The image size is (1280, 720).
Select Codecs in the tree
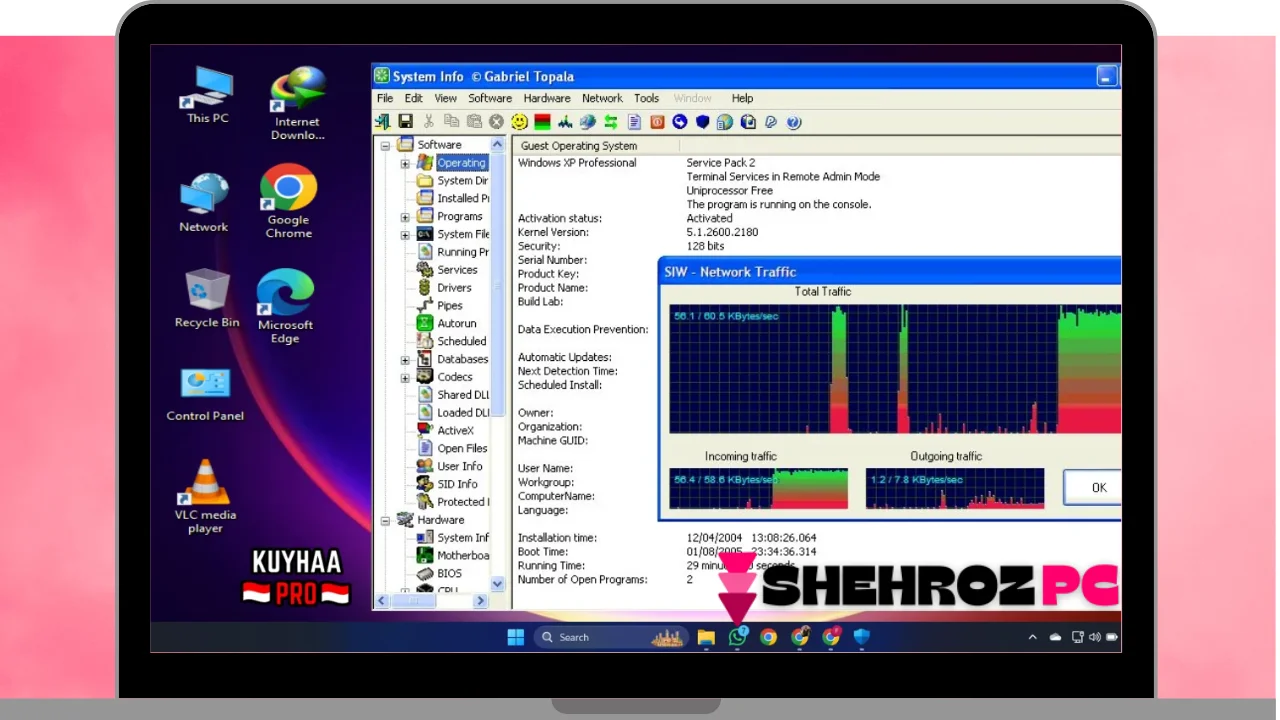455,377
